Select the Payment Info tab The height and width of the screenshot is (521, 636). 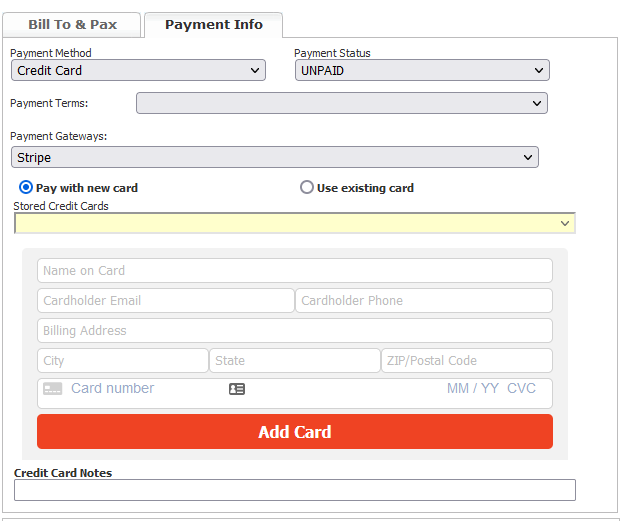[214, 25]
